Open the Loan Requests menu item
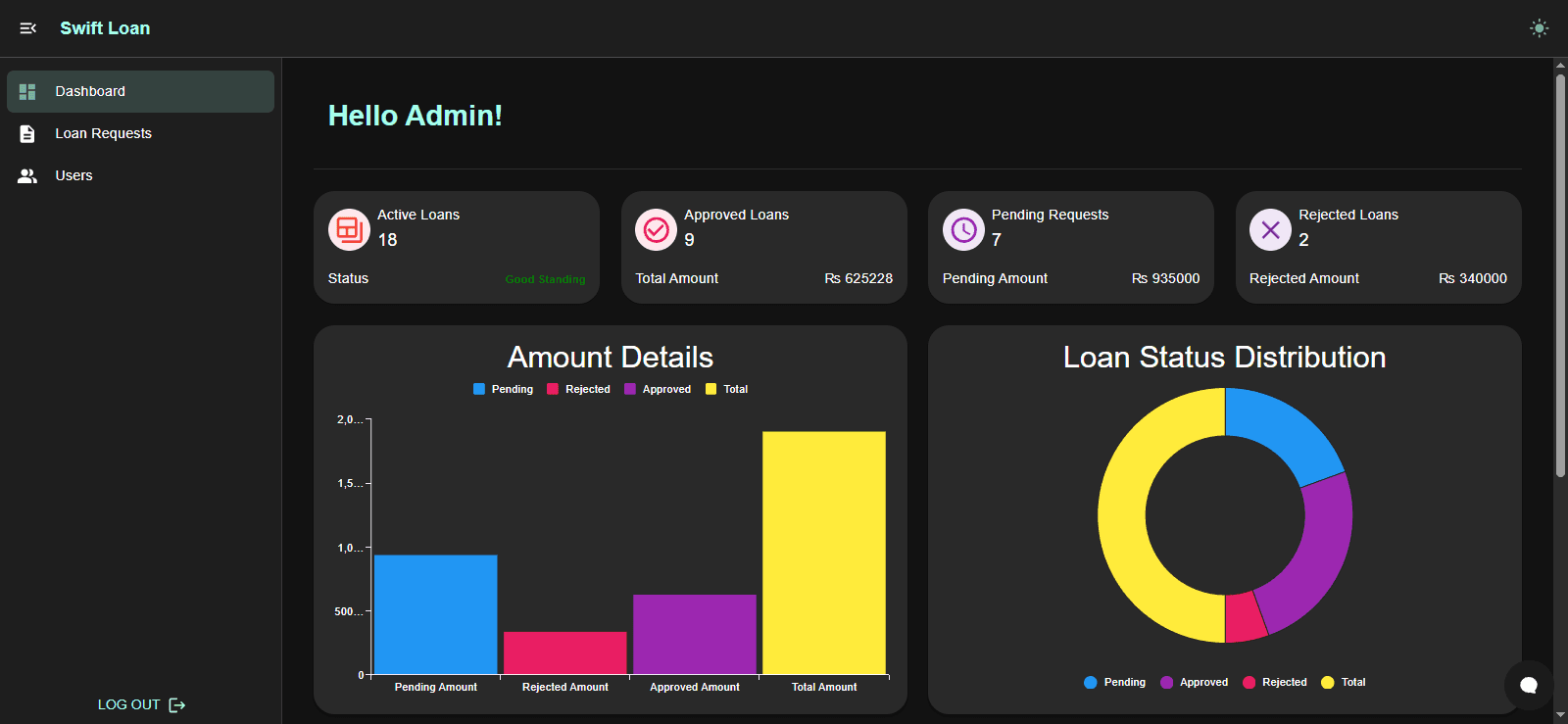 (140, 133)
